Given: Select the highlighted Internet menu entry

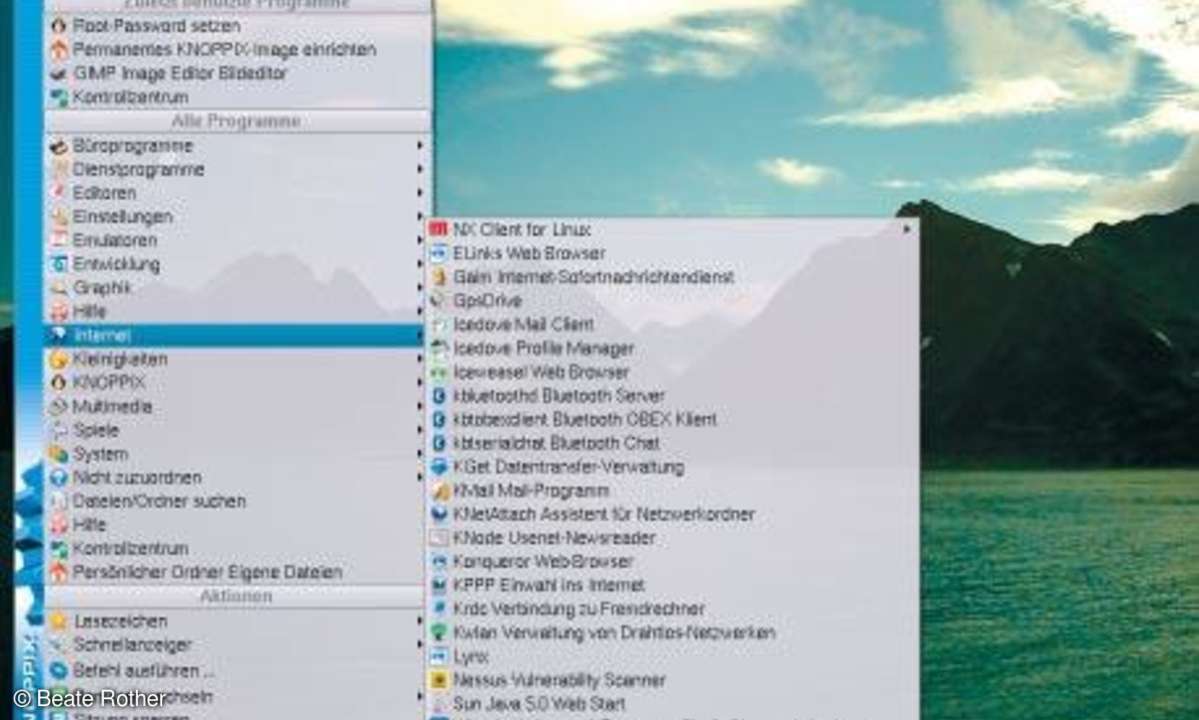Looking at the screenshot, I should [236, 335].
